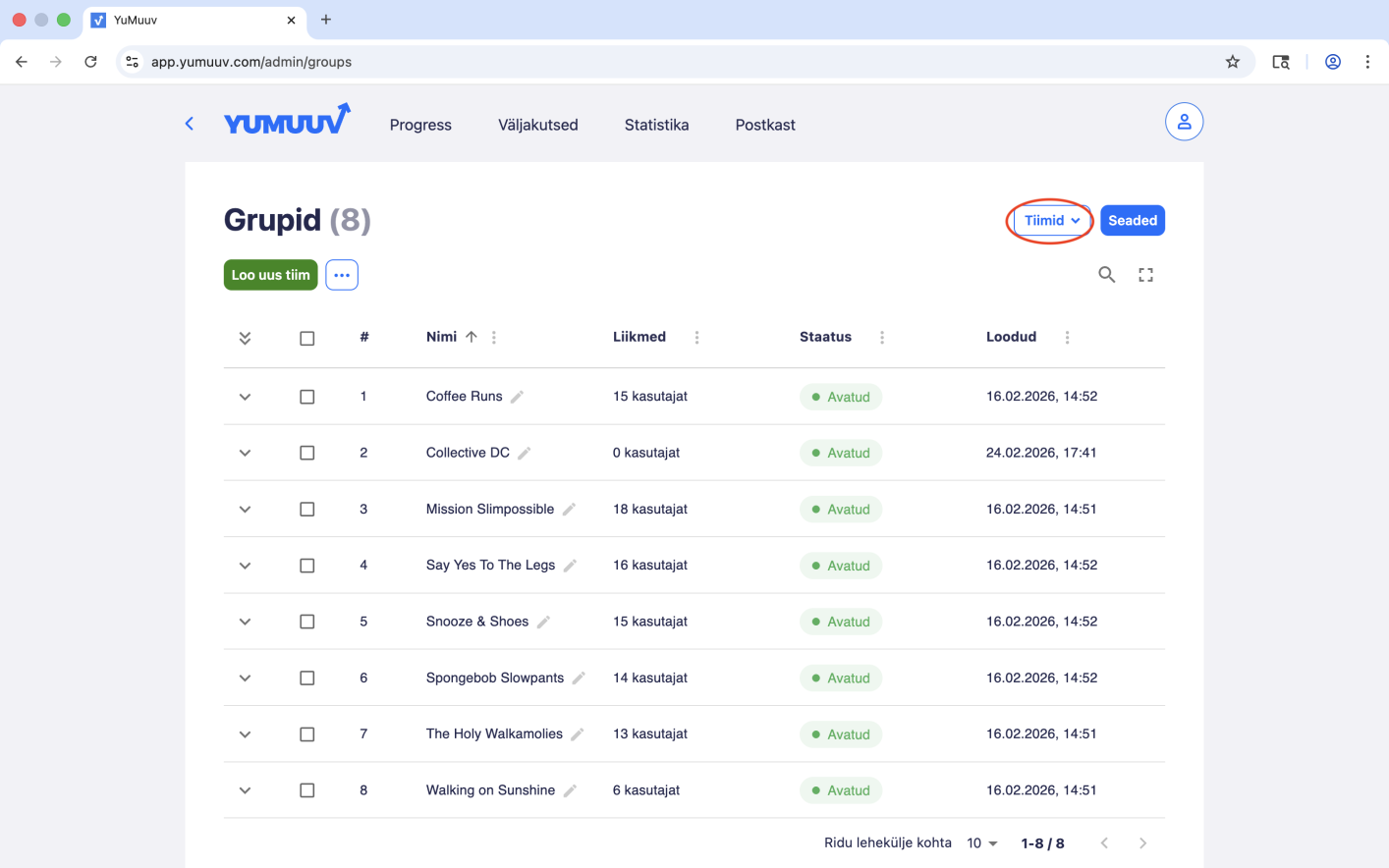Open Liikmed column options menu
Screen dimensions: 1389x868
696,338
